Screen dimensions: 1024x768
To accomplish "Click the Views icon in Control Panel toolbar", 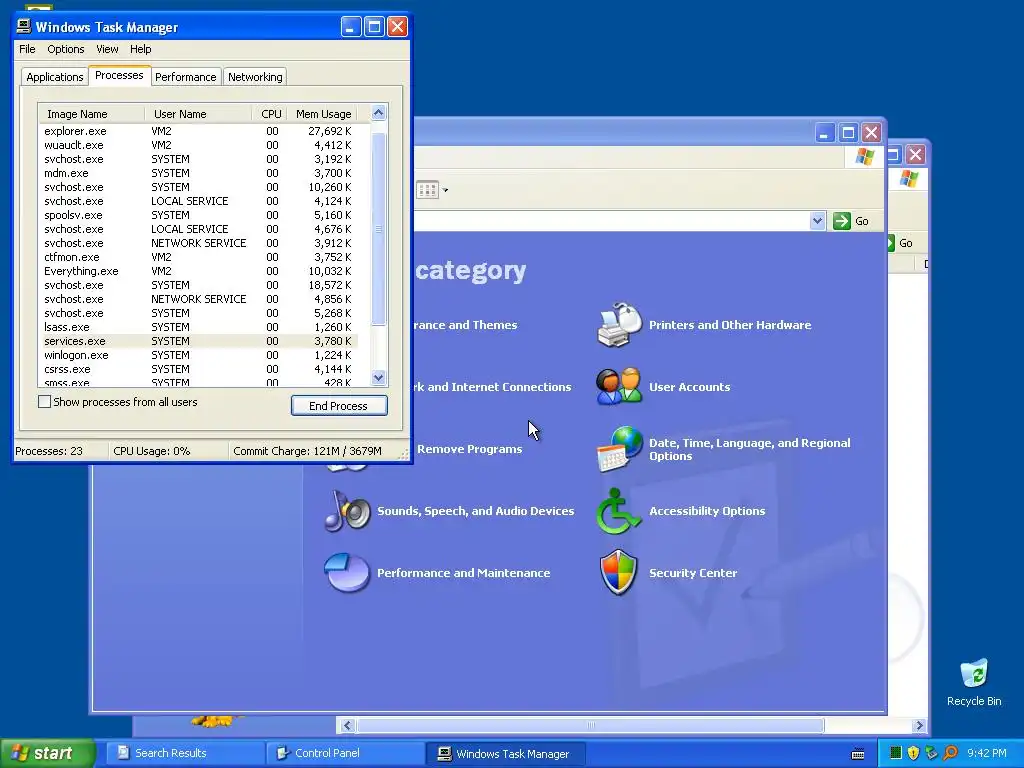I will 427,190.
